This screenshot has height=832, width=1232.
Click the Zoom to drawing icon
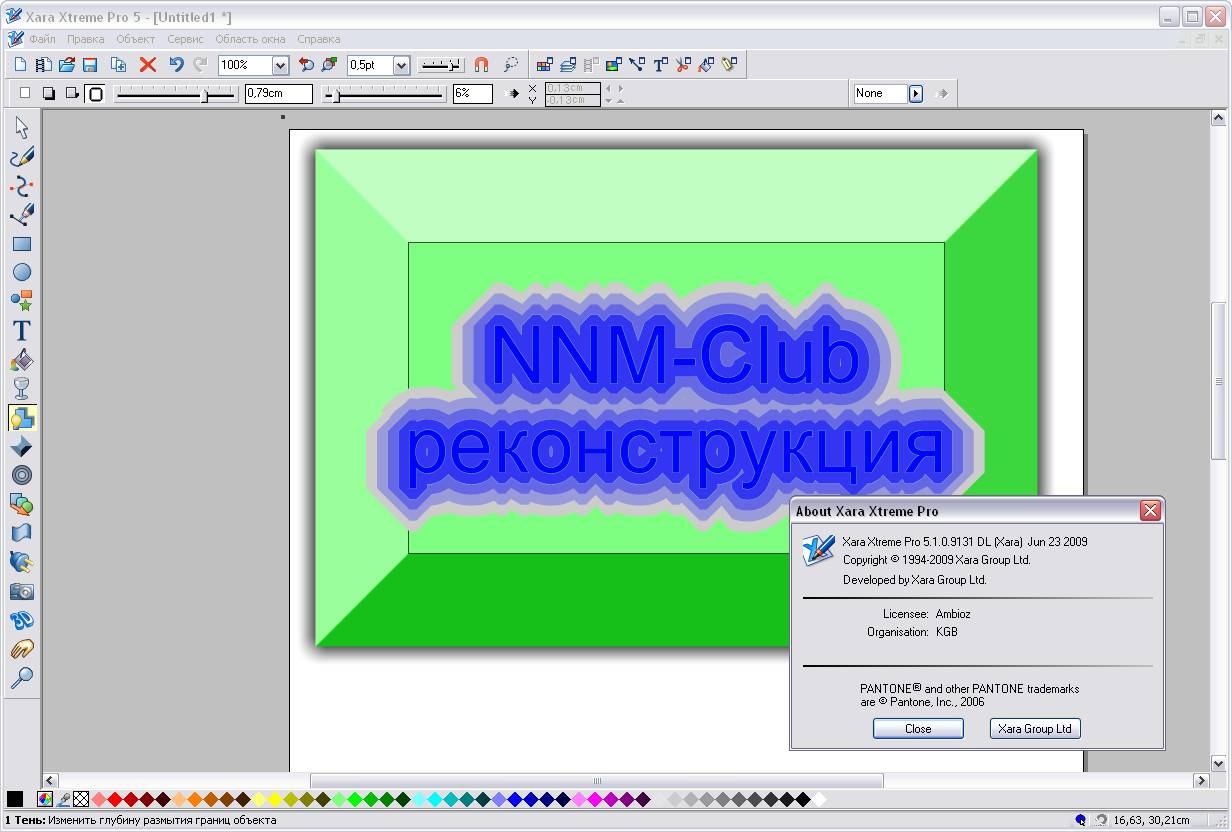point(329,65)
